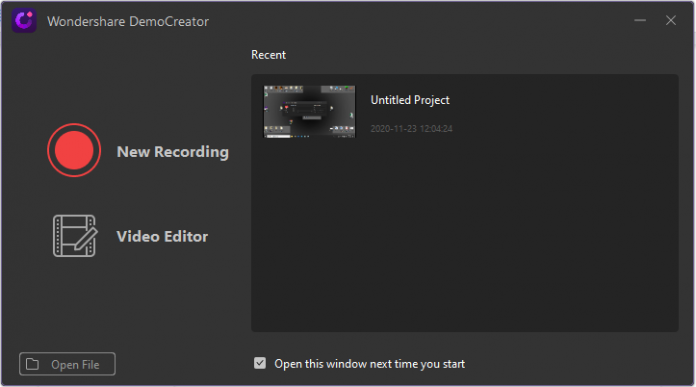The height and width of the screenshot is (387, 696).
Task: Select the Untitled Project title text
Action: (x=410, y=100)
